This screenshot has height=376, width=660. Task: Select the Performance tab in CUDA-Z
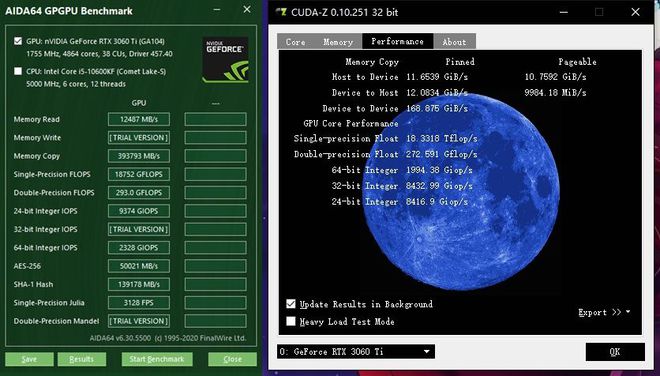[397, 41]
